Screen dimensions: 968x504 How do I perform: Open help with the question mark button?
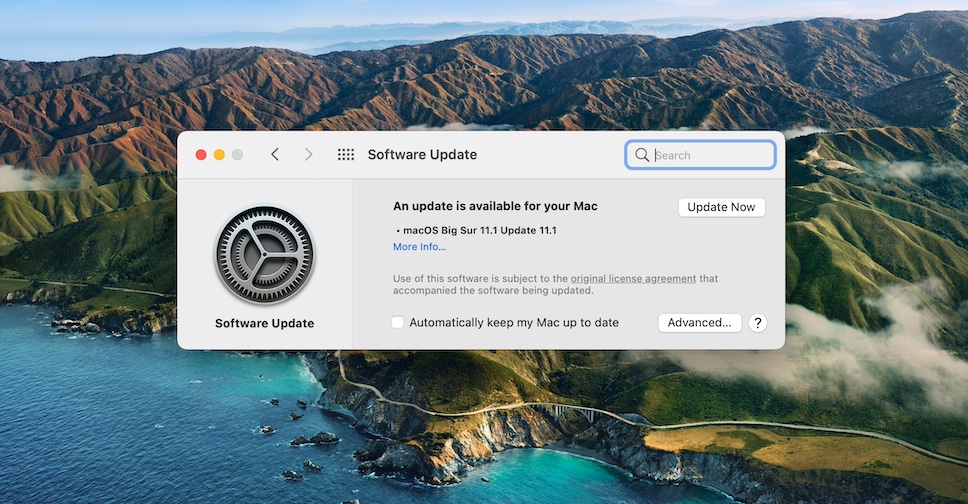pyautogui.click(x=757, y=323)
